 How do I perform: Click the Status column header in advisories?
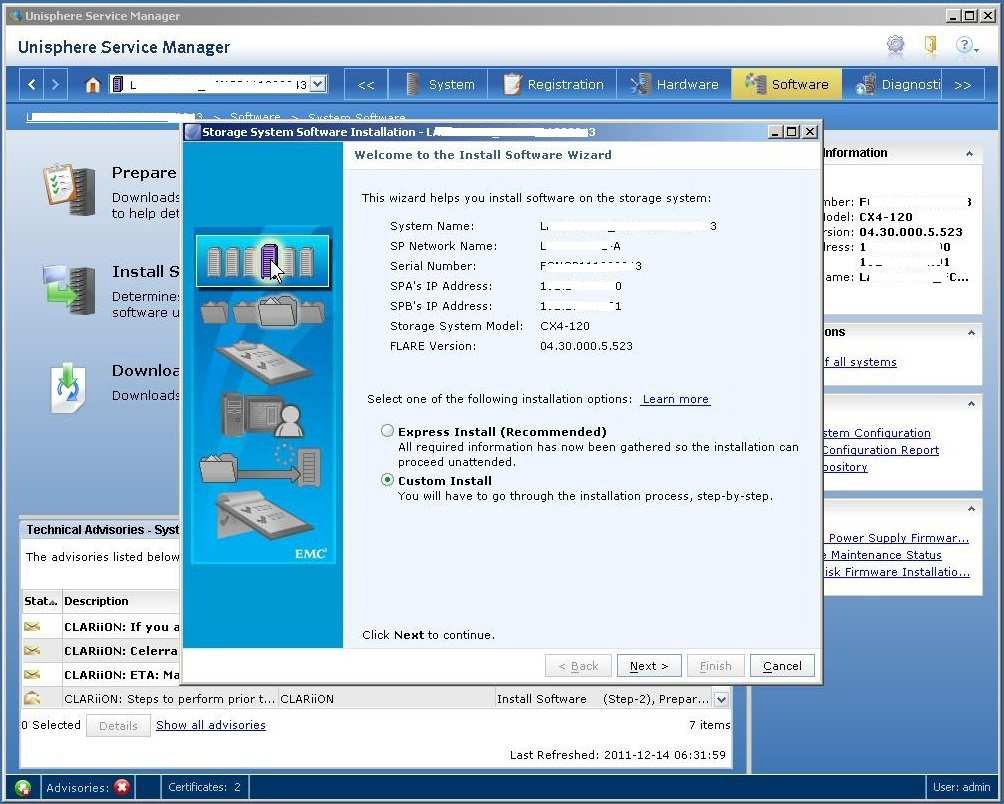tap(41, 601)
